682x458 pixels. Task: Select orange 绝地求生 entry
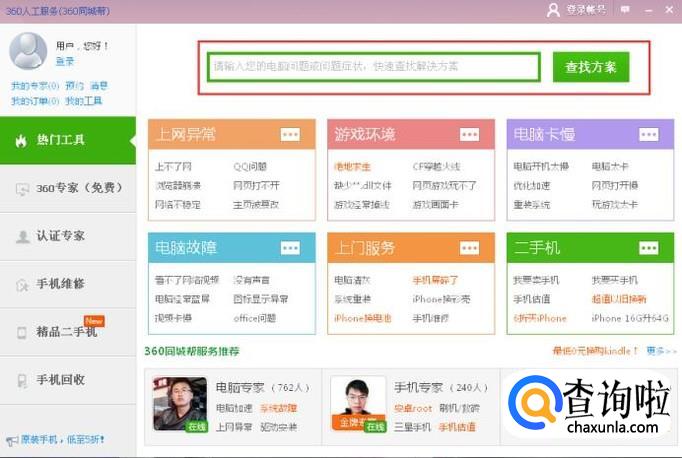[x=352, y=167]
